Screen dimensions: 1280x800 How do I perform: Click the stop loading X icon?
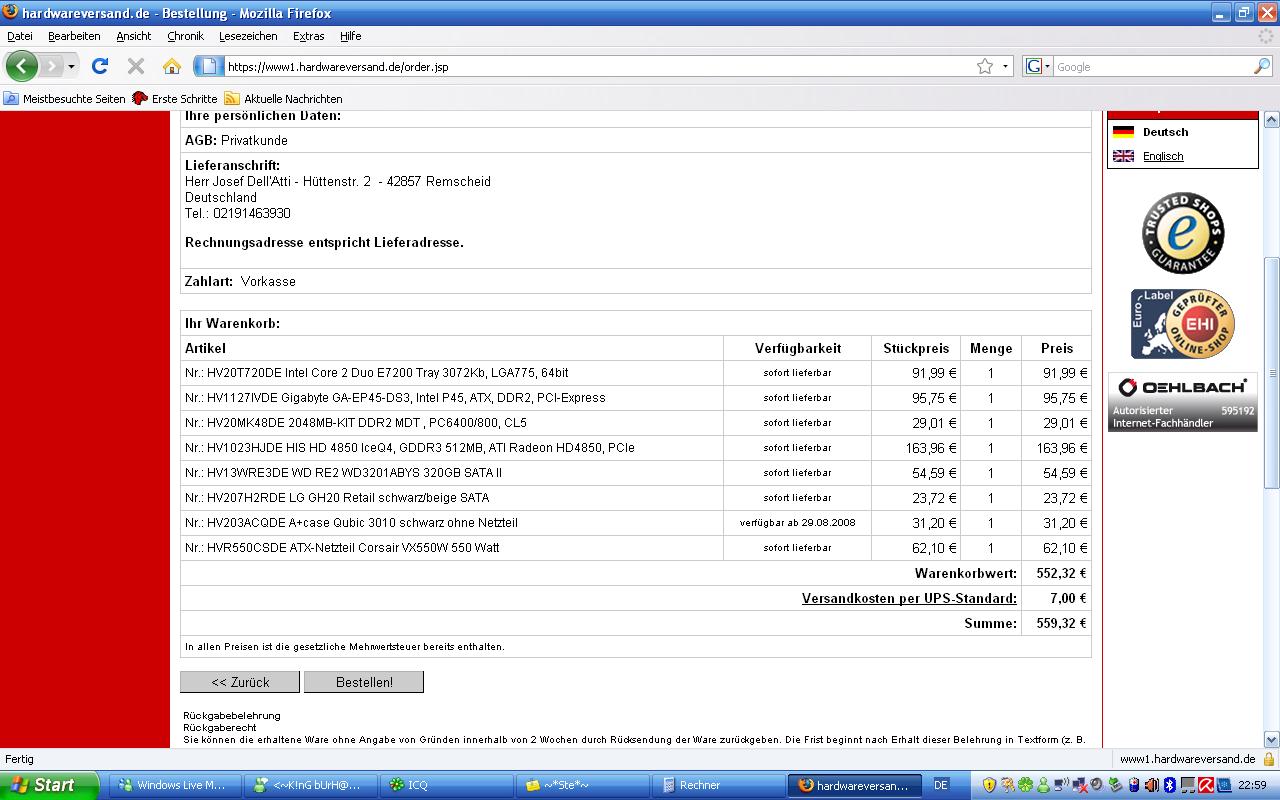[136, 66]
